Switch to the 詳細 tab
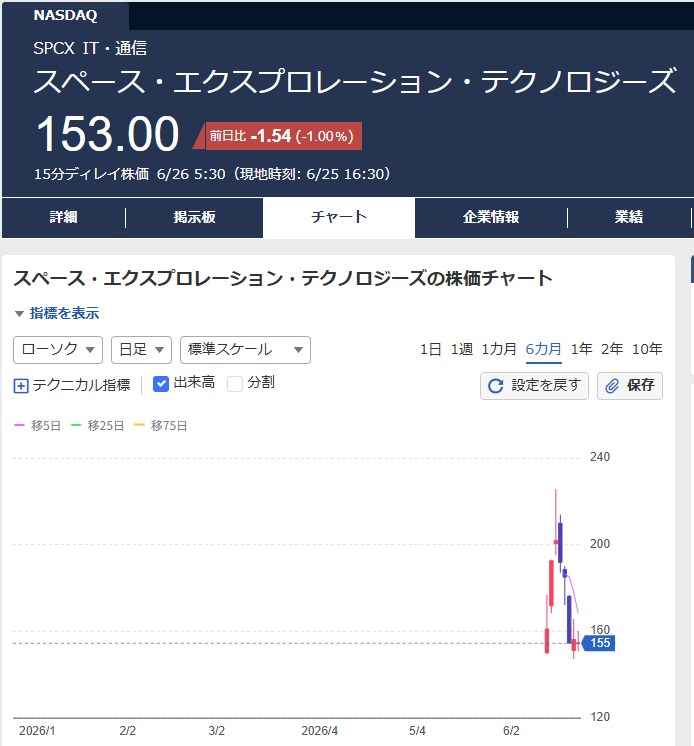The image size is (694, 746). [63, 217]
